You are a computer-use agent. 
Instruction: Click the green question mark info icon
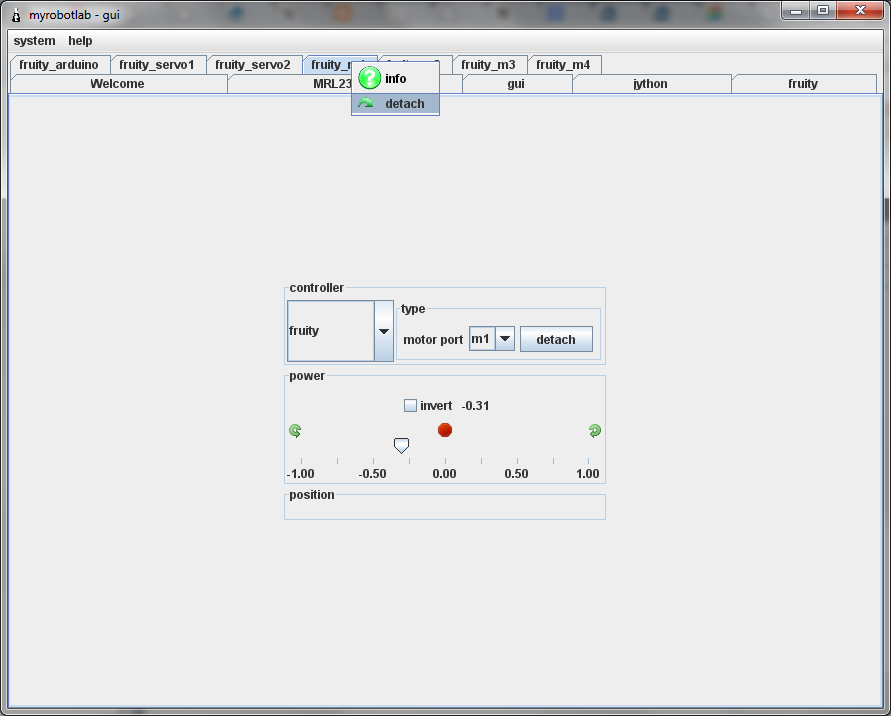tap(369, 78)
